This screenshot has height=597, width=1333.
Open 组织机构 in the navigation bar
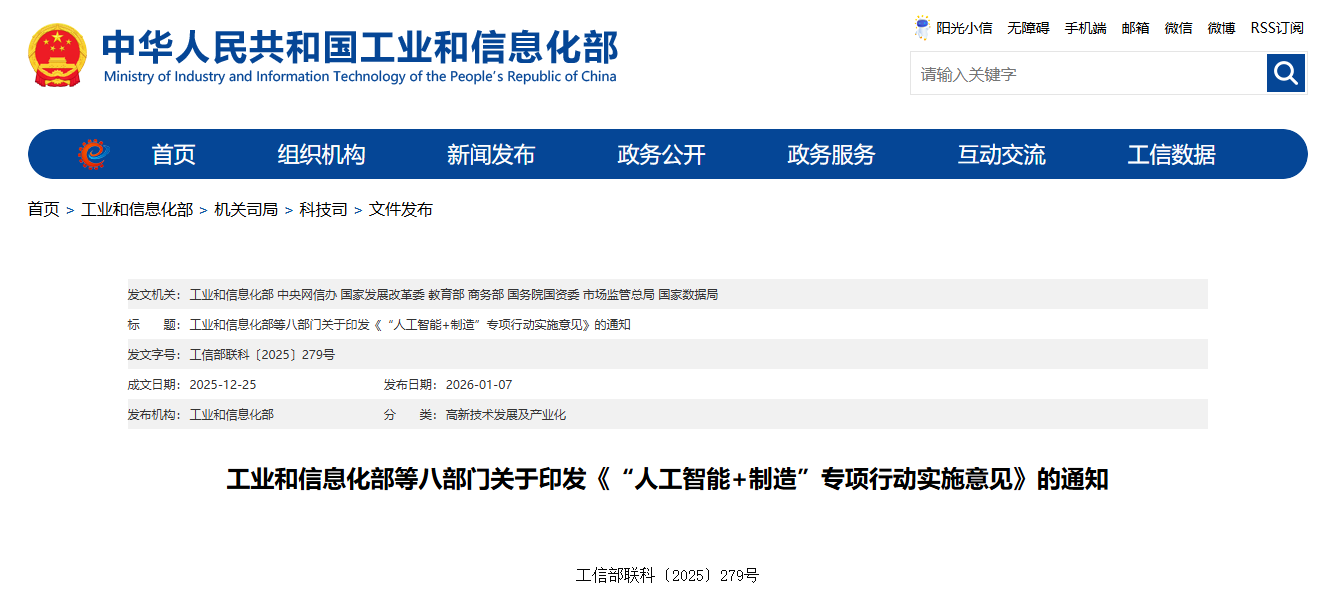[320, 154]
